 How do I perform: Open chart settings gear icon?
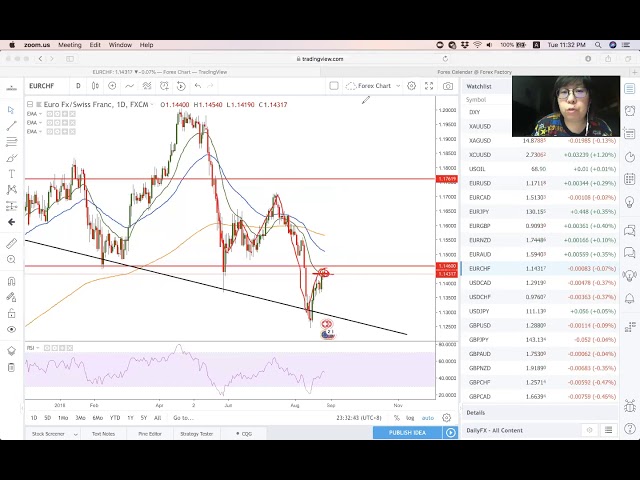(411, 86)
